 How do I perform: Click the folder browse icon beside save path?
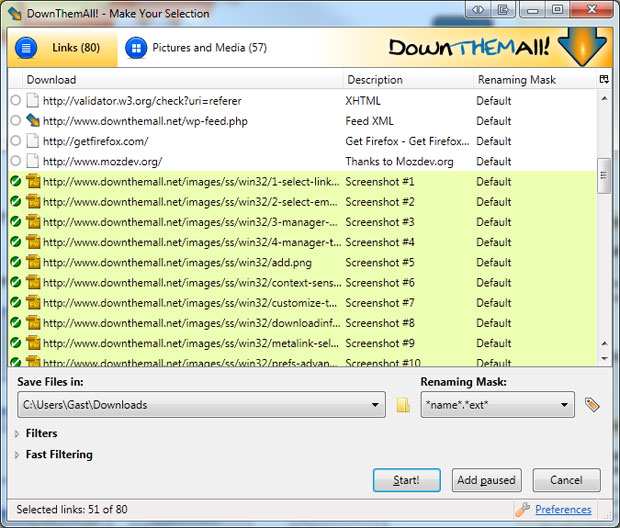403,405
